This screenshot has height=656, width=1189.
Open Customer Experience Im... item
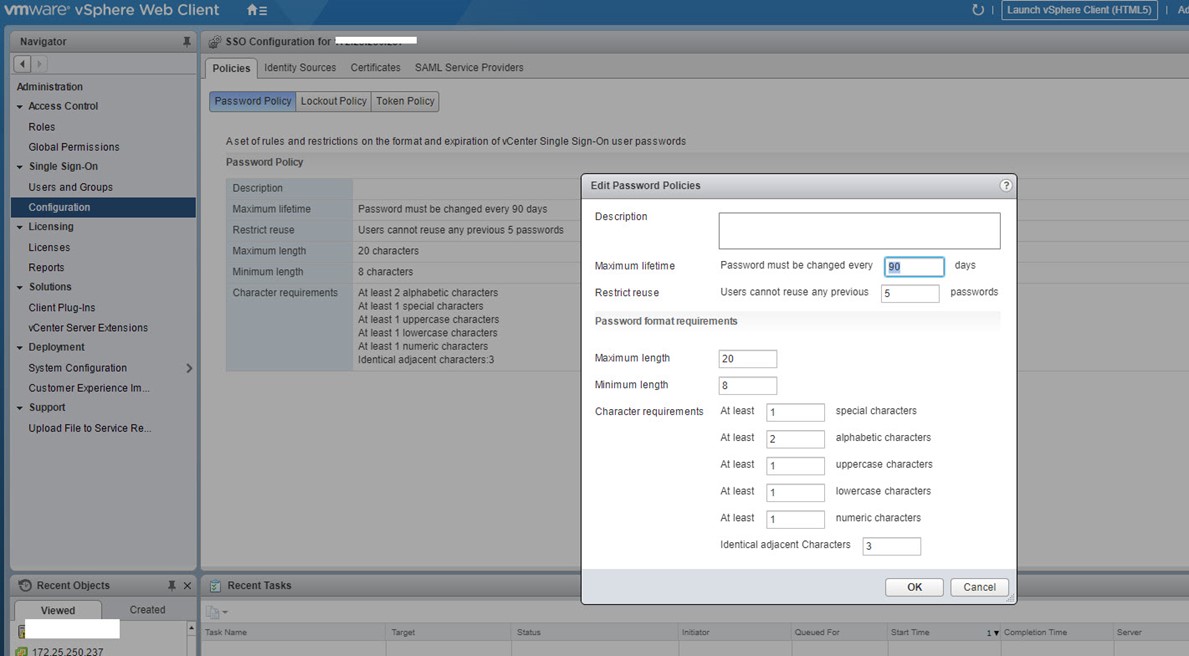[x=89, y=388]
